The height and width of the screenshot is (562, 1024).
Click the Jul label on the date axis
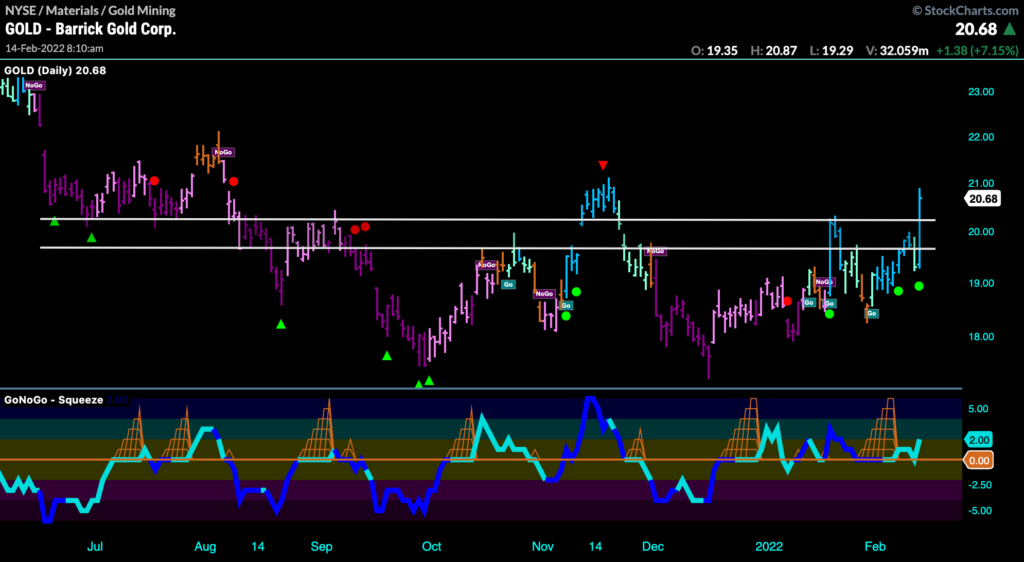(x=95, y=547)
